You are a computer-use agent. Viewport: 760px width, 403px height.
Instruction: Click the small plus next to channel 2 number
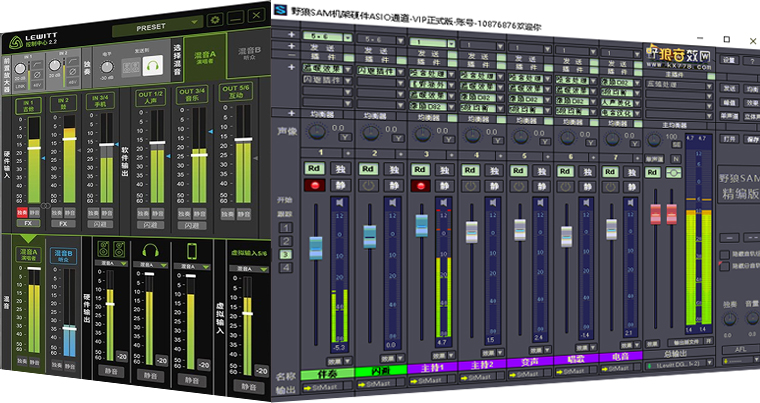(400, 154)
